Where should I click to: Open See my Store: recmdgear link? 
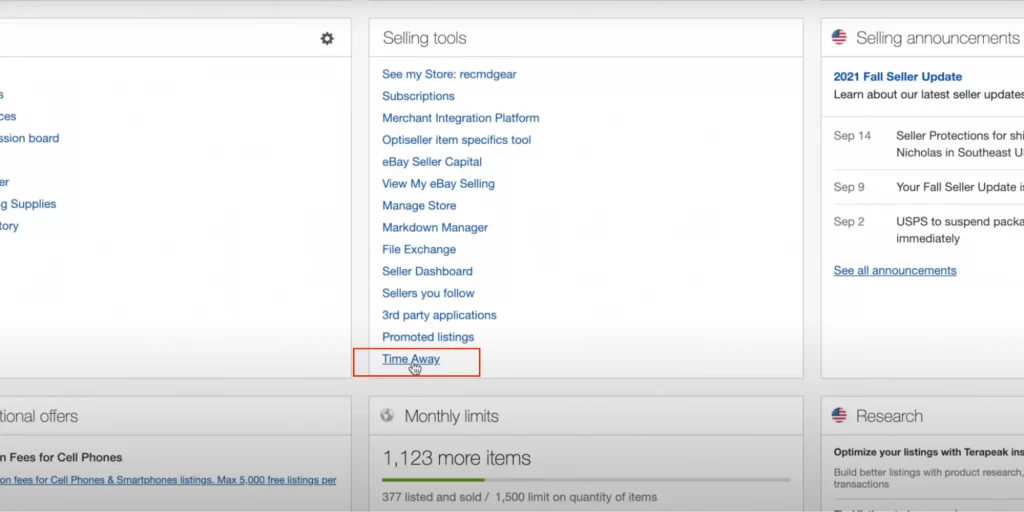(449, 74)
